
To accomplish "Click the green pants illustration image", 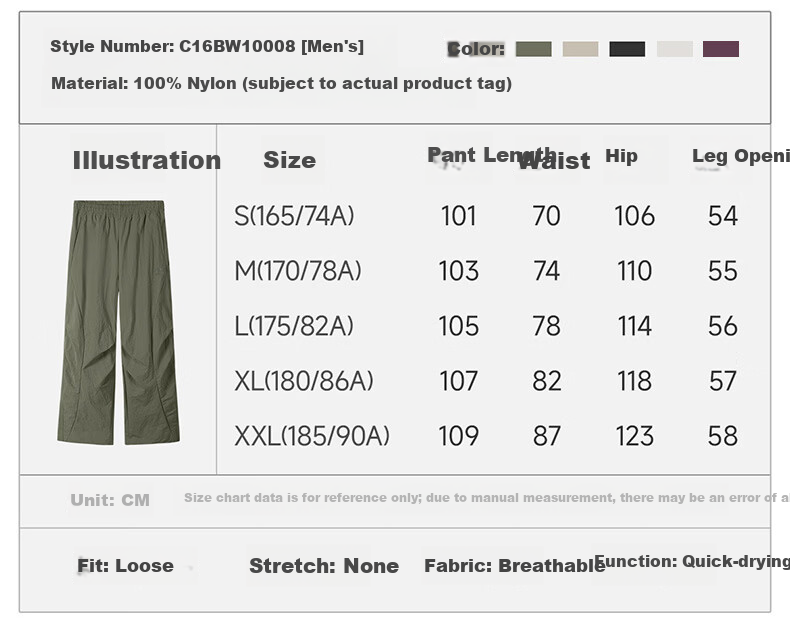I will pos(119,323).
